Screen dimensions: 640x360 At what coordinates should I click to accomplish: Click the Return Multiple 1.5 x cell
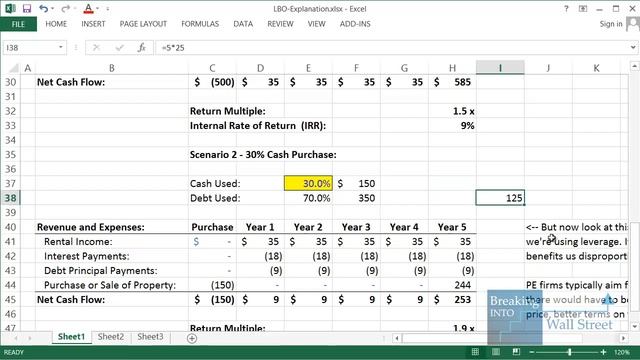coord(452,111)
